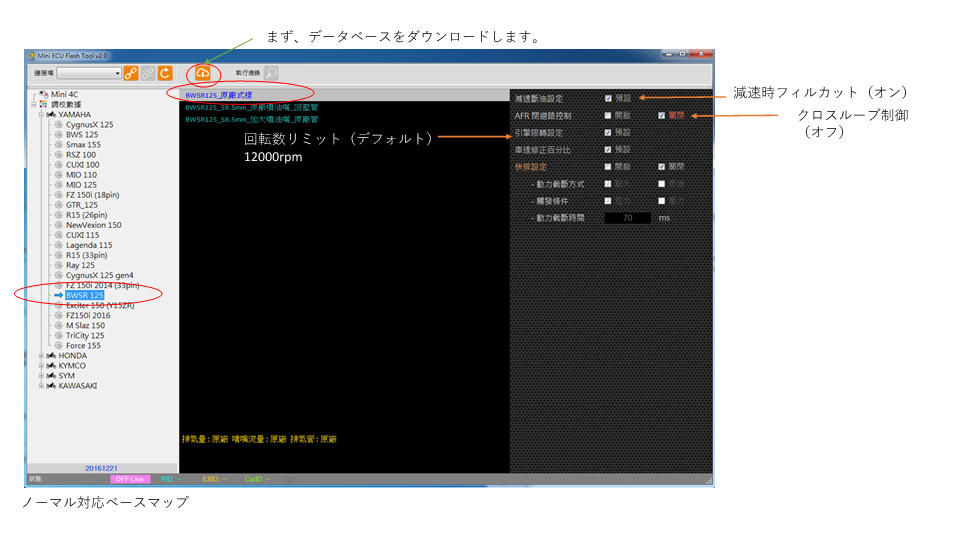960x540 pixels.
Task: Collapse the 調校數據 tree node
Action: [x=34, y=104]
